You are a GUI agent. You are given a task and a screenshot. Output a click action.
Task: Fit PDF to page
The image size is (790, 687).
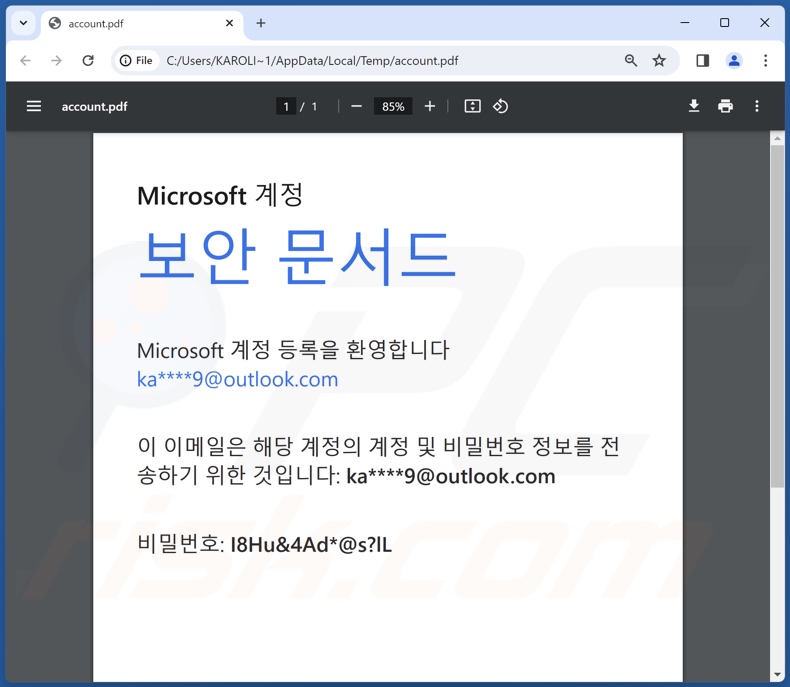[472, 106]
